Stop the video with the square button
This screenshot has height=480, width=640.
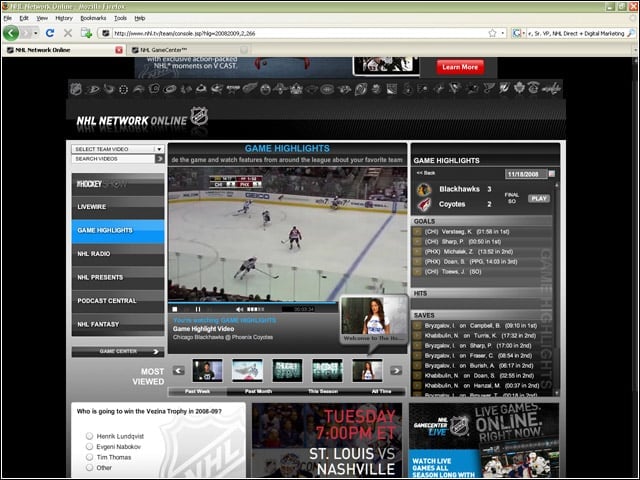point(175,309)
